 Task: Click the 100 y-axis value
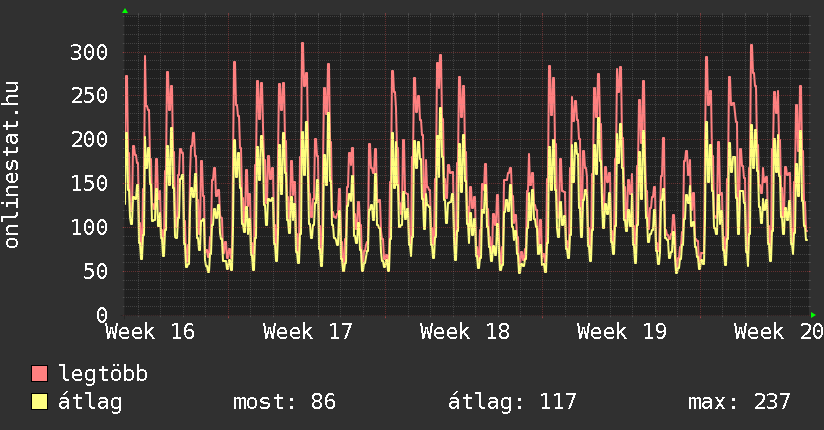pos(89,227)
